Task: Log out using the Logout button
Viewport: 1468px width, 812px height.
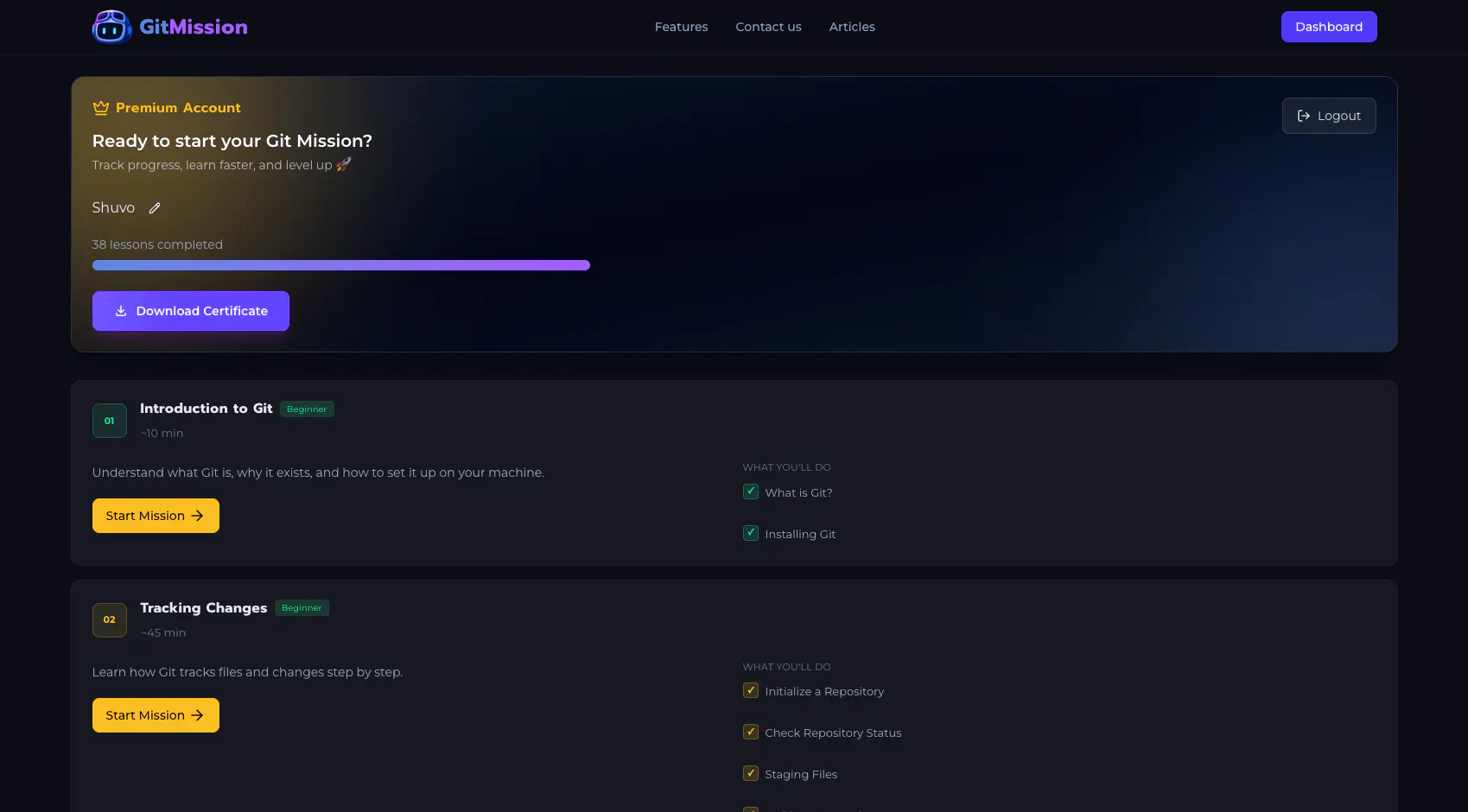Action: 1329,116
